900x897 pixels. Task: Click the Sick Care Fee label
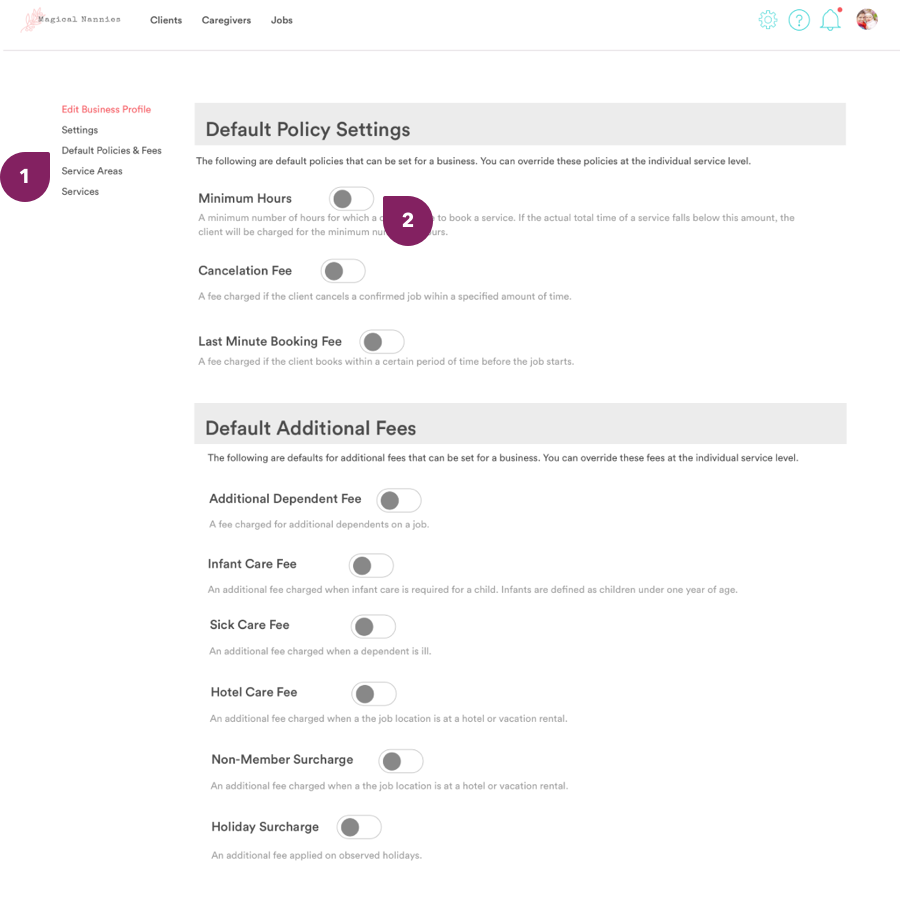click(250, 625)
